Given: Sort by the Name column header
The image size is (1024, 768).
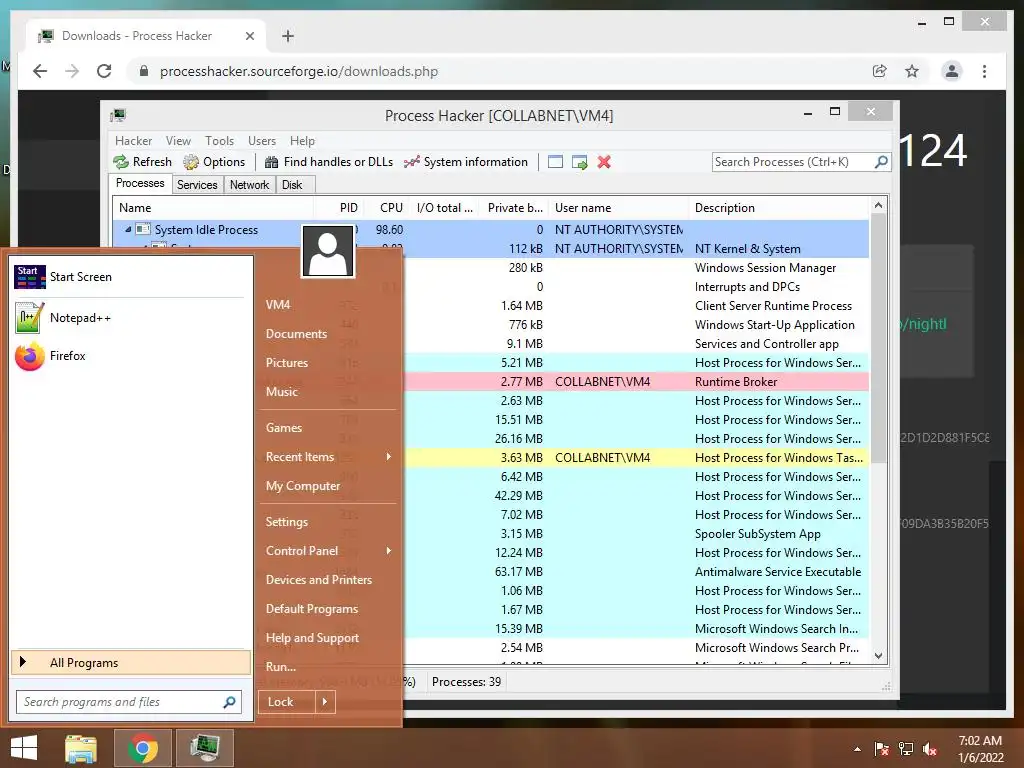Looking at the screenshot, I should click(x=214, y=208).
